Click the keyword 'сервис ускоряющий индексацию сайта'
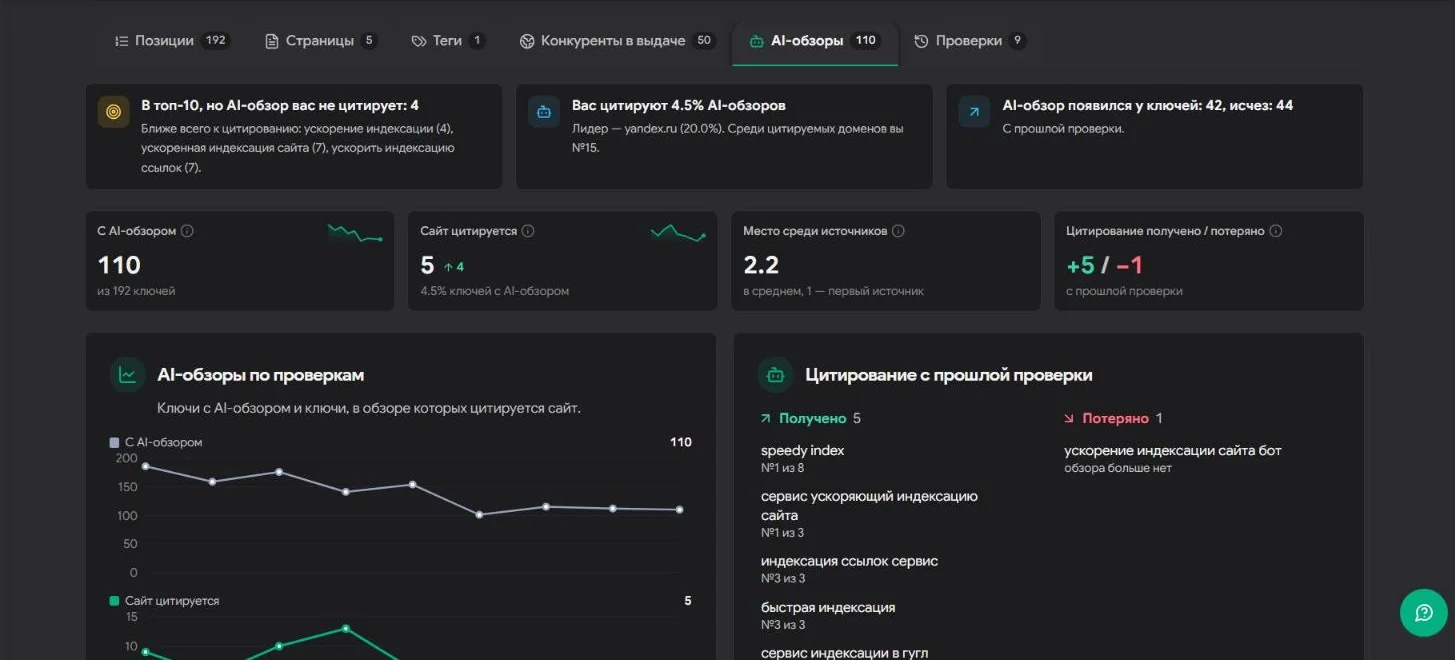Screen dimensions: 1455x660 pyautogui.click(x=869, y=506)
